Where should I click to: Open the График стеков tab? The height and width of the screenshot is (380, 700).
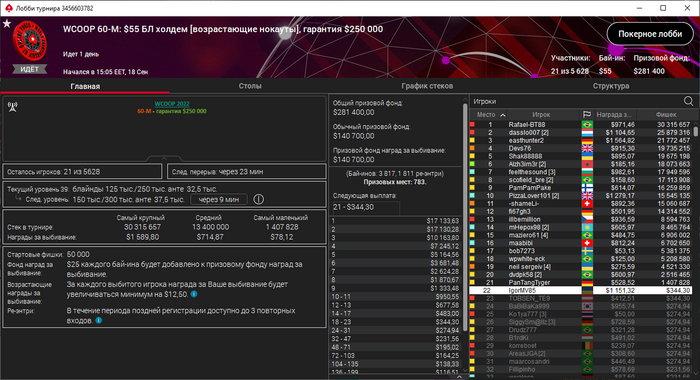[427, 86]
